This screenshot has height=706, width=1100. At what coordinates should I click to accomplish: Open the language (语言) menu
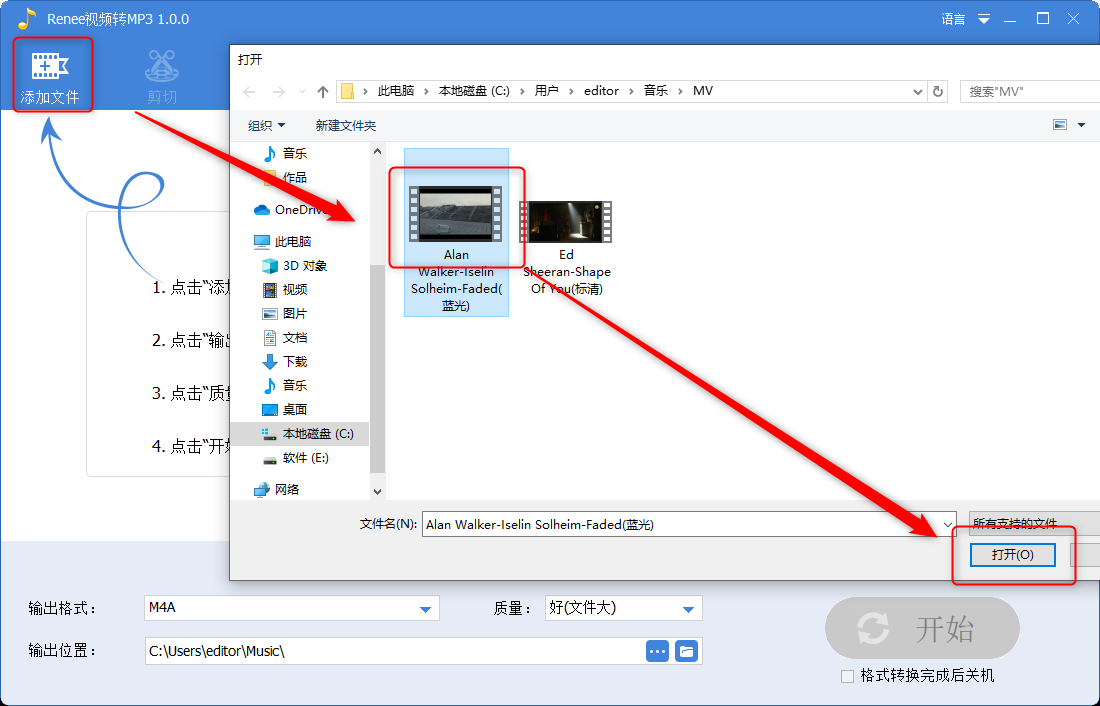(953, 19)
